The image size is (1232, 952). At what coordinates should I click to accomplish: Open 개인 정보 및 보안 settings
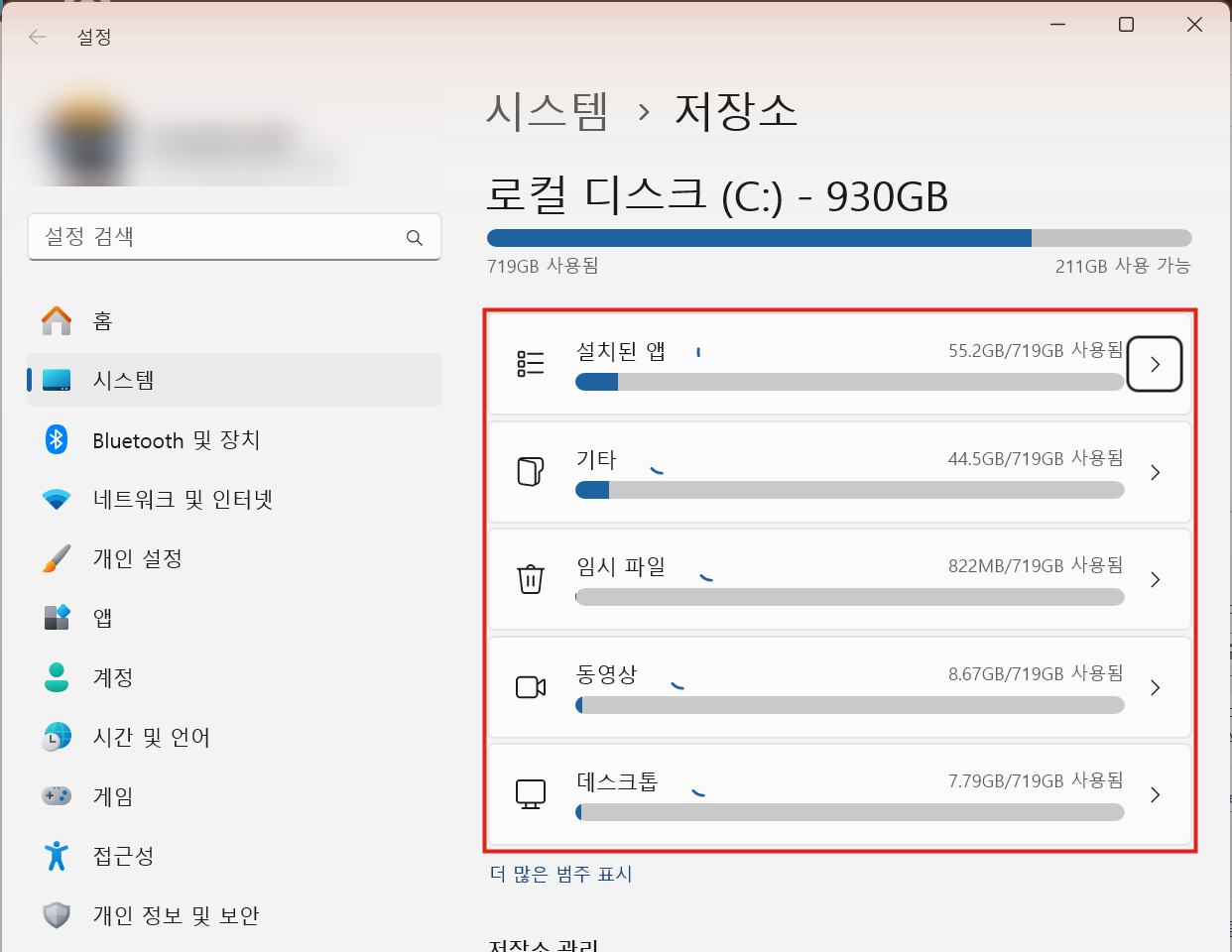(x=234, y=915)
